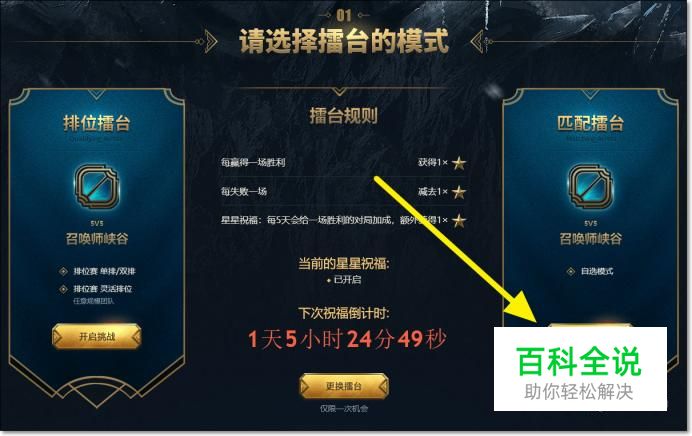Screen dimensions: 692x436
Task: Click the 匹配擂台 Summoner's Rift map emblem
Action: (x=590, y=187)
